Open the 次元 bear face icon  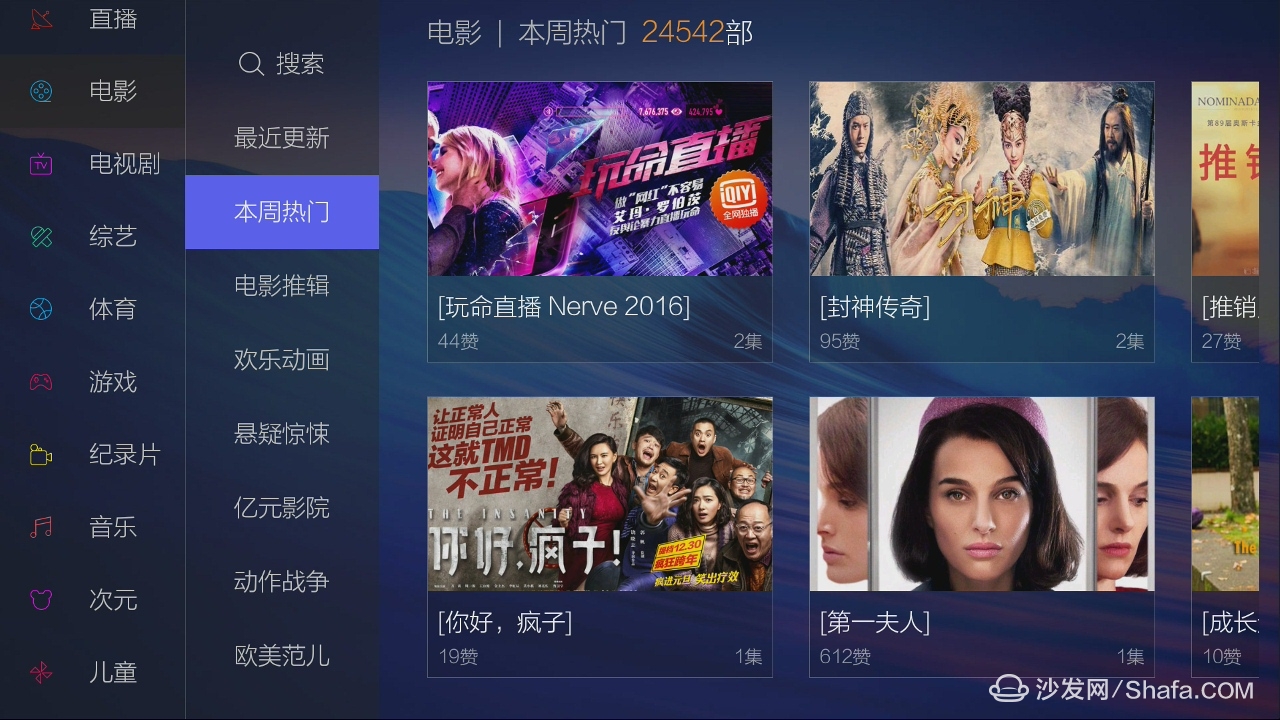(x=41, y=600)
